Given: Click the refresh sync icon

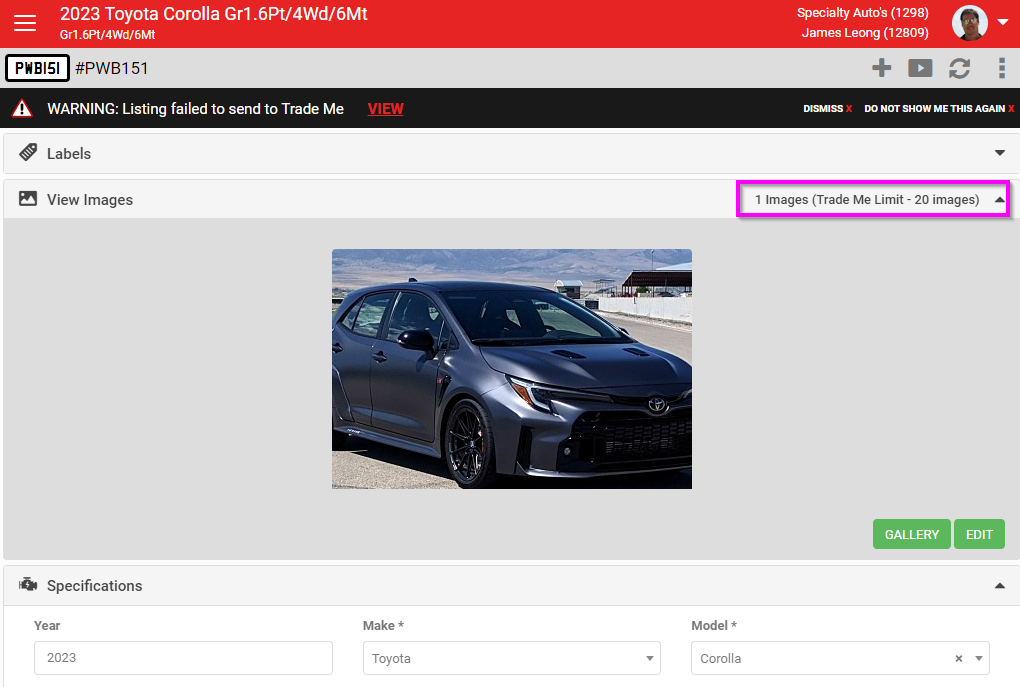Looking at the screenshot, I should (960, 68).
